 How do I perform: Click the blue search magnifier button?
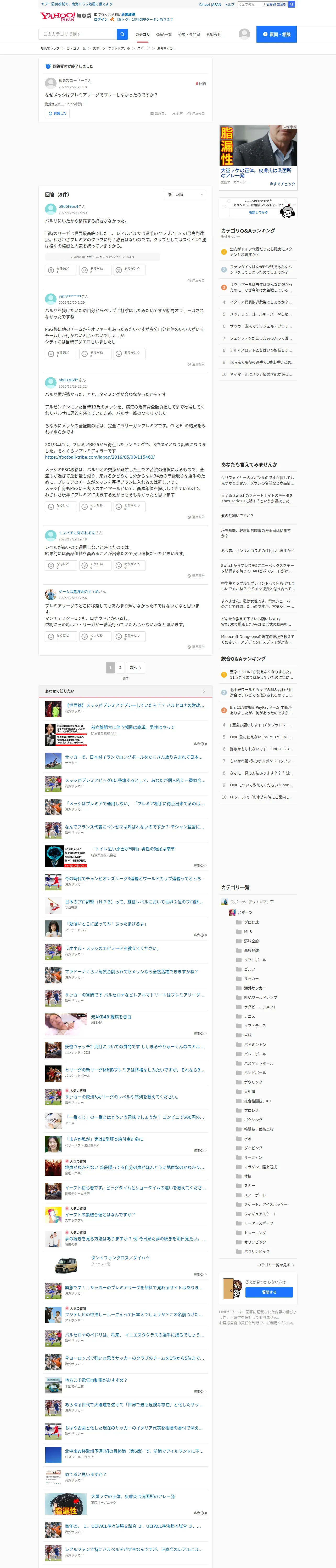point(122,34)
